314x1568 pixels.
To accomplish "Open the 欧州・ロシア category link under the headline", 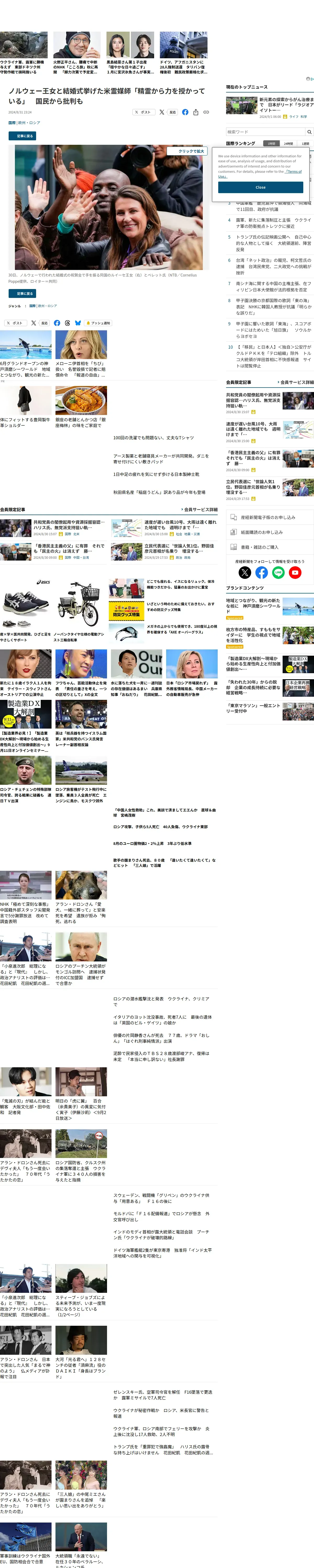I will coord(29,123).
